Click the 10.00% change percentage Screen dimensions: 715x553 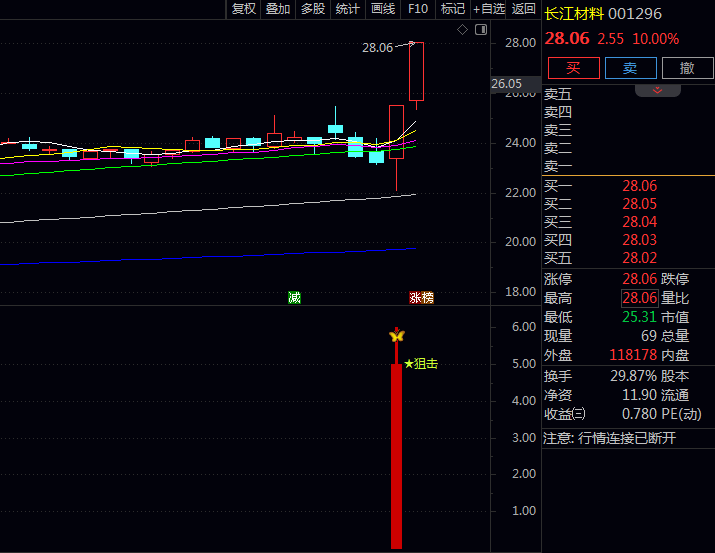pos(656,39)
